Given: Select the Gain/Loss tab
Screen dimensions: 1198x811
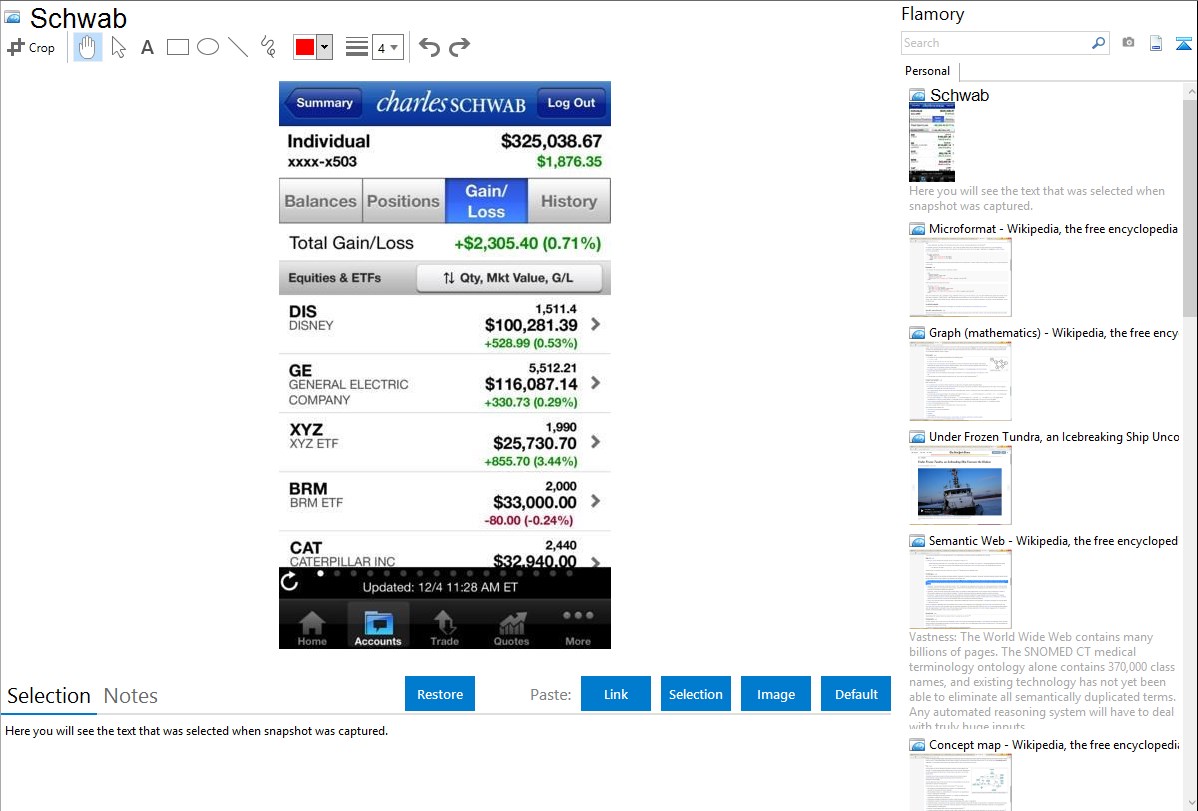Looking at the screenshot, I should (486, 201).
